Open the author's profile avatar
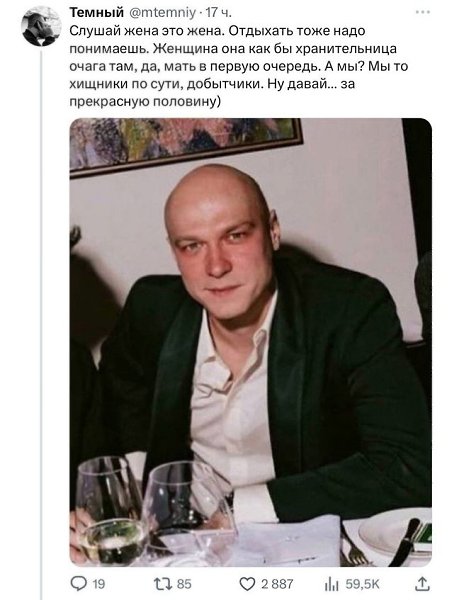 click(41, 26)
